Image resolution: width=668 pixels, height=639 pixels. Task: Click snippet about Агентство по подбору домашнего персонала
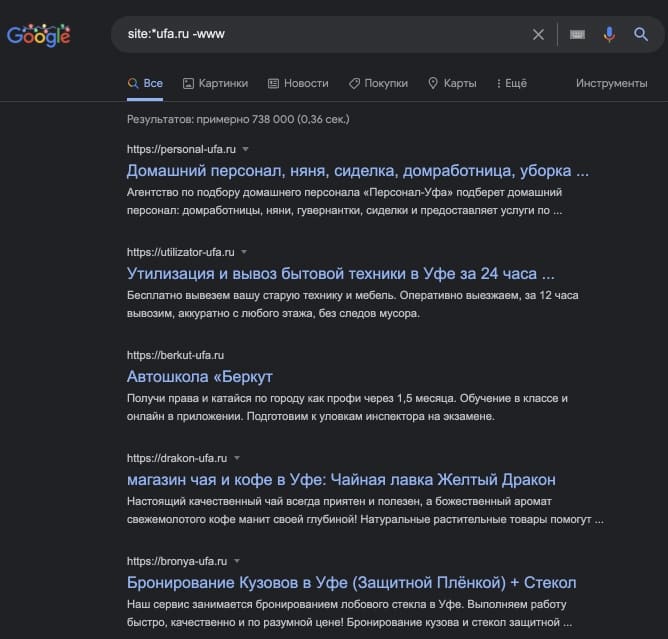(x=344, y=201)
